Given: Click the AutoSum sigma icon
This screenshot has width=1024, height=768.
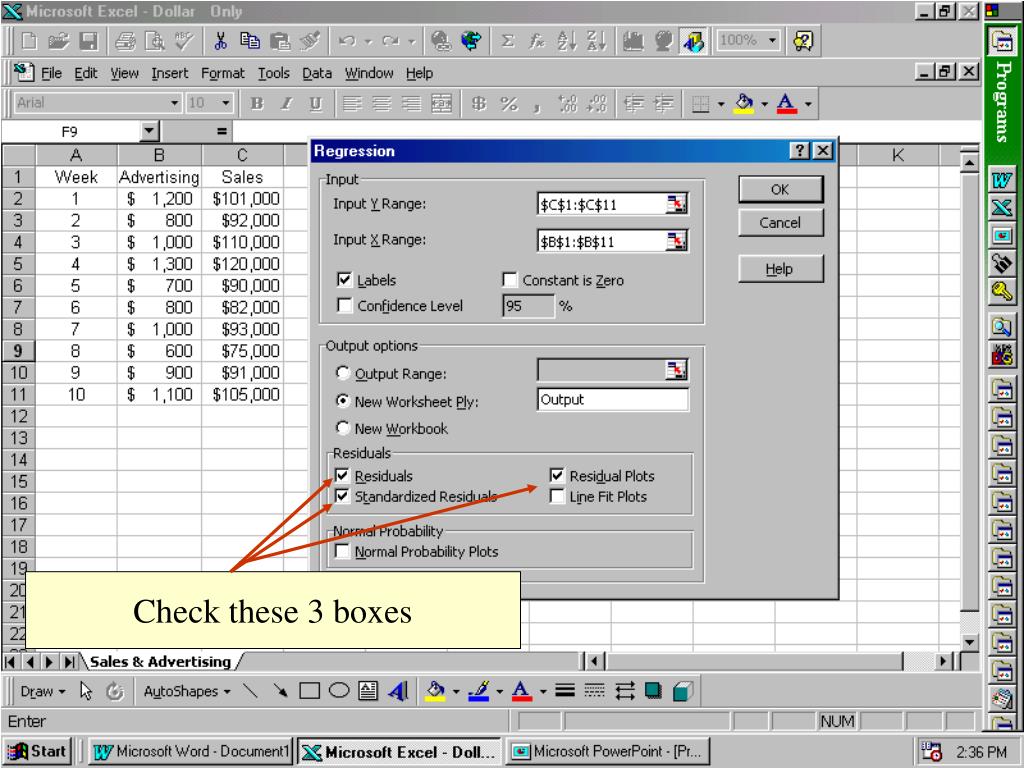Looking at the screenshot, I should pos(507,41).
